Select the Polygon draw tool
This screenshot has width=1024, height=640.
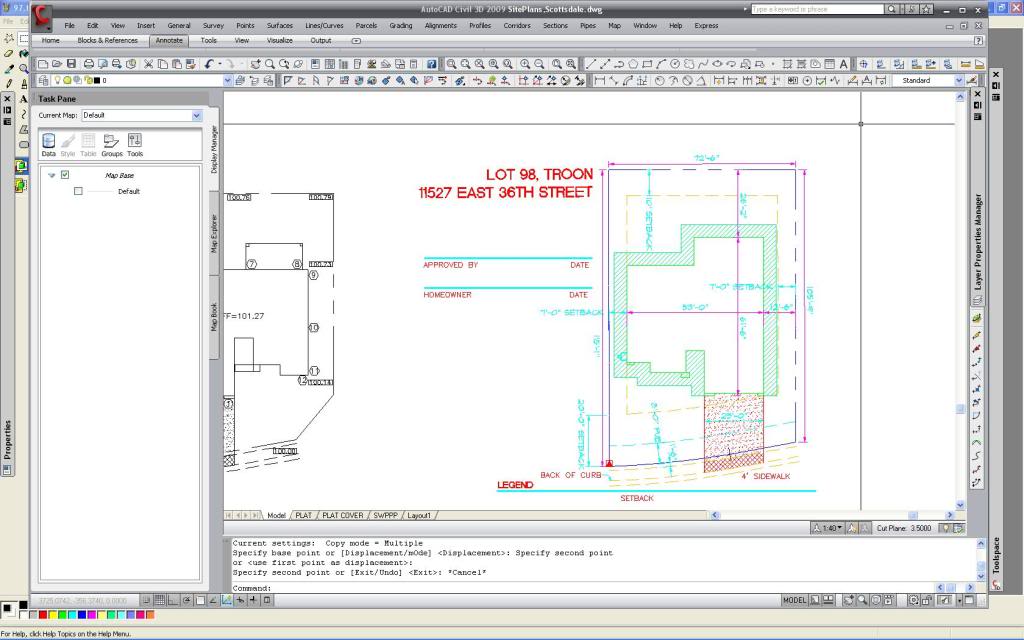pos(633,64)
